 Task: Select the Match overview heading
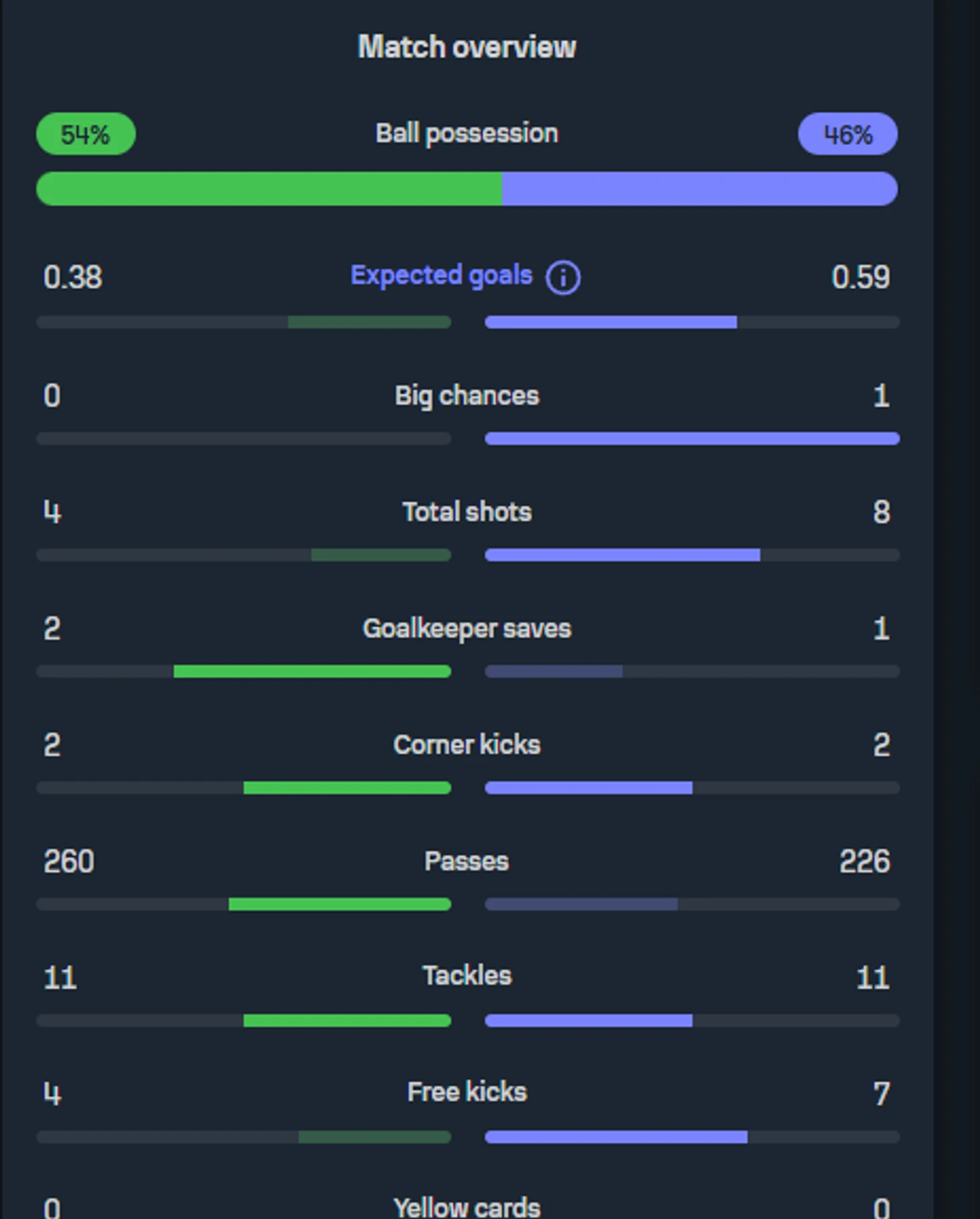click(x=467, y=47)
